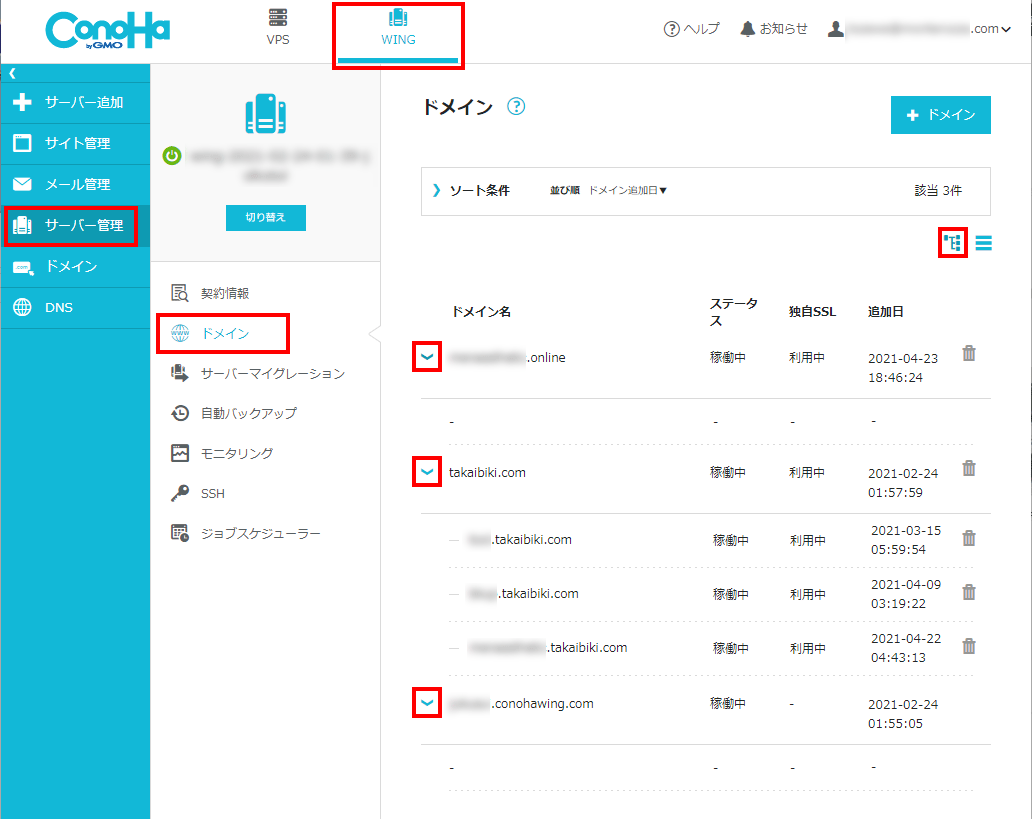Switch to list view icon
The image size is (1032, 819).
pos(983,243)
